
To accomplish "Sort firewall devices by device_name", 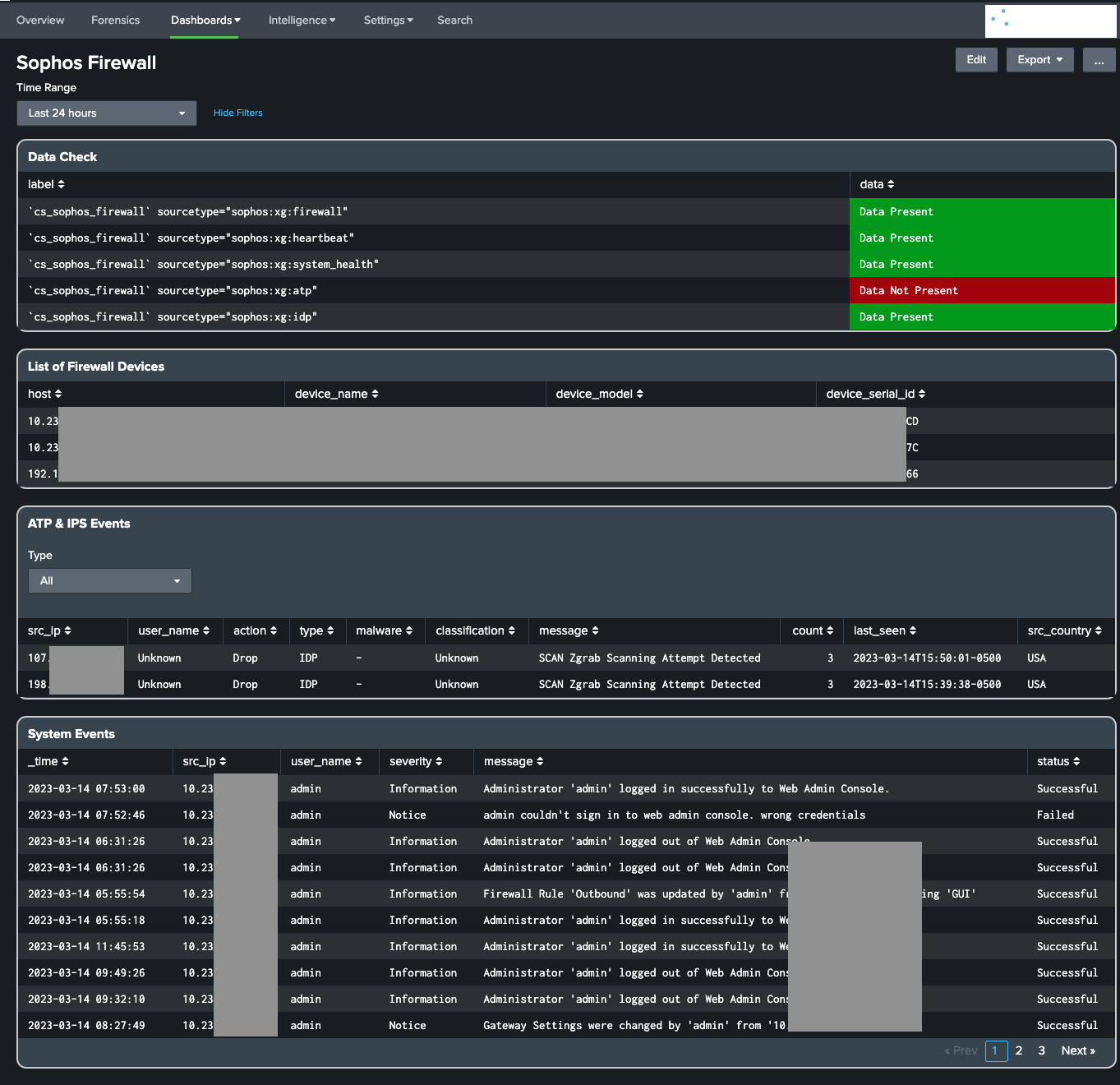I will (x=336, y=394).
